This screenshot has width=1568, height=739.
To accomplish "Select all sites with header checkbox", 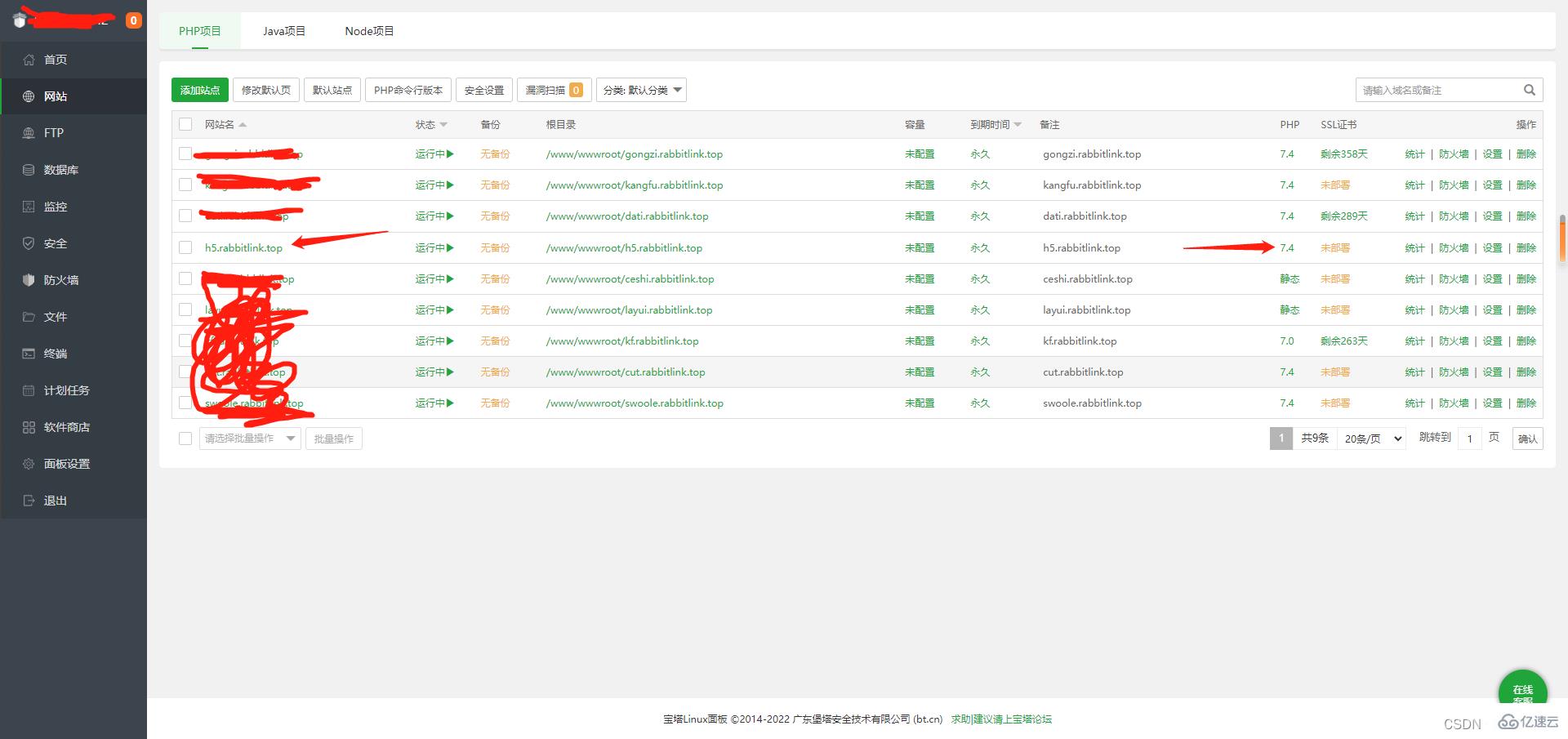I will point(185,124).
